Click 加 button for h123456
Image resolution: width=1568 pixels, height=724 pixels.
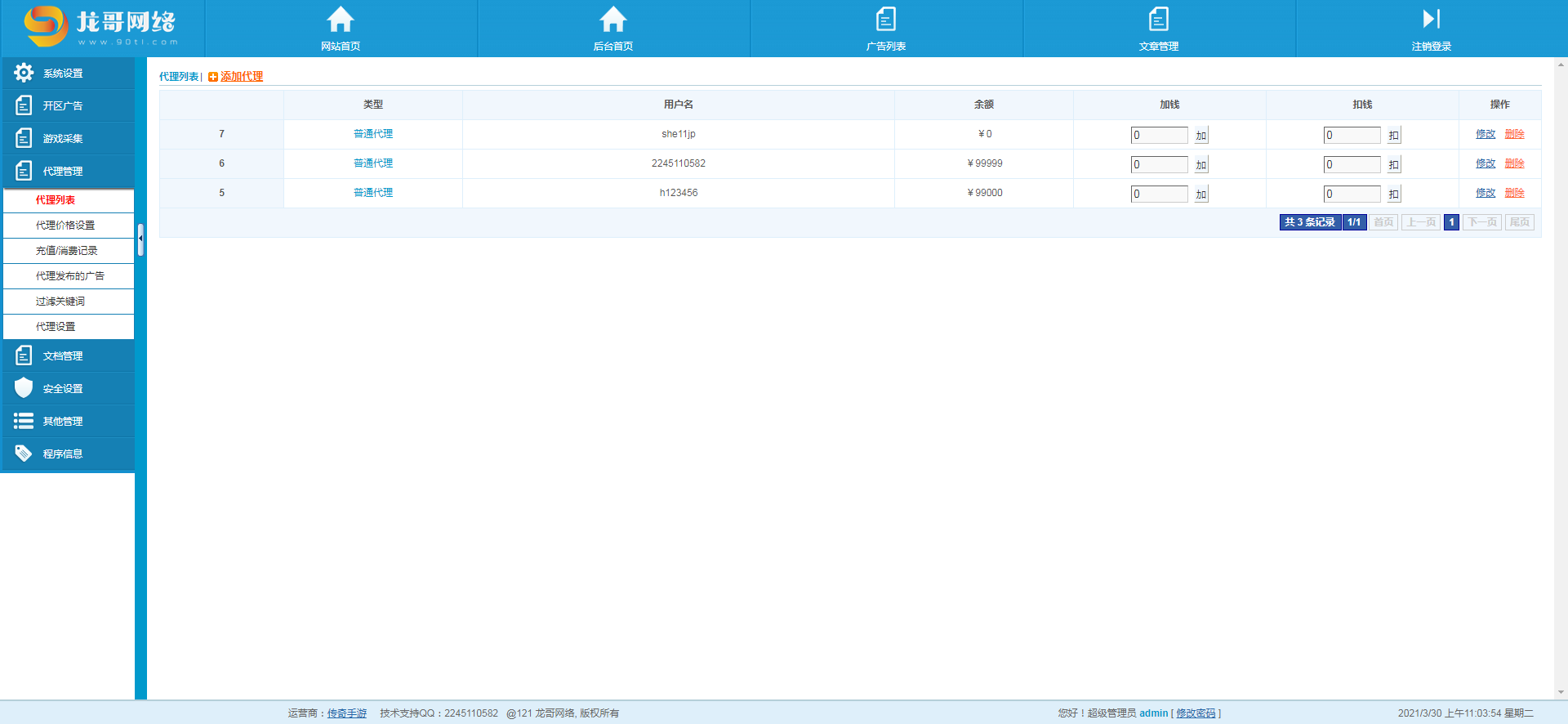(1201, 194)
